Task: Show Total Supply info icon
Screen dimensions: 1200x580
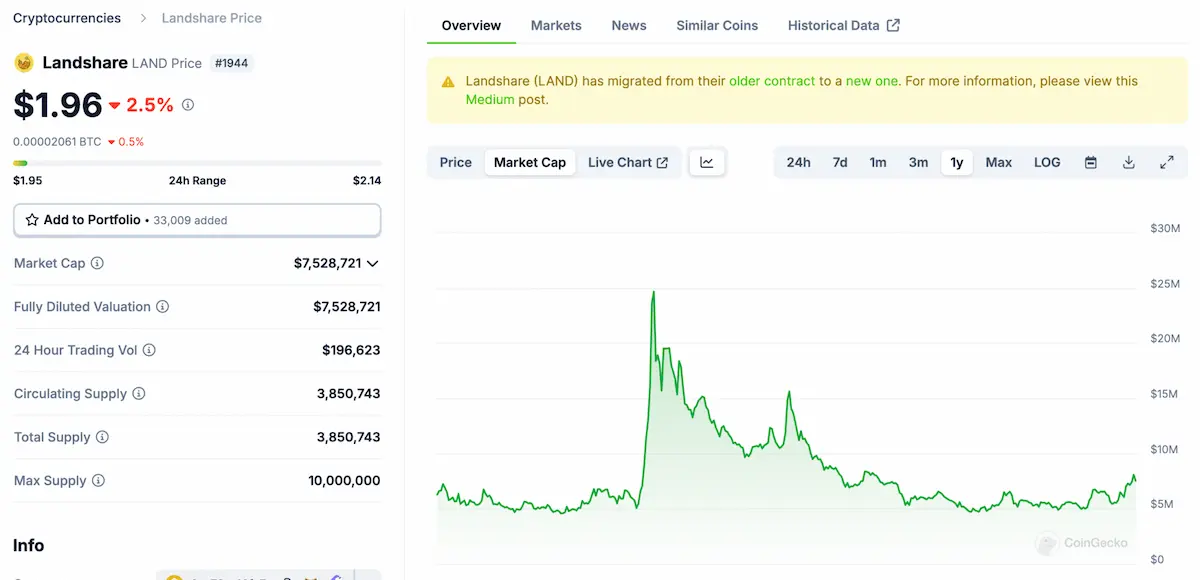Action: click(x=102, y=437)
